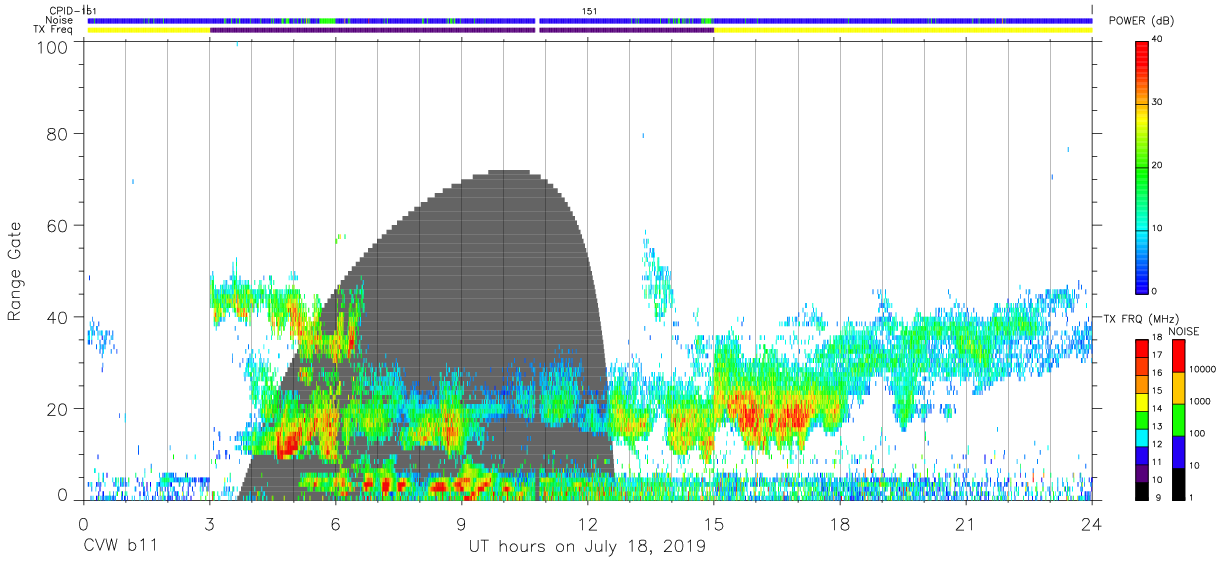This screenshot has width=1228, height=567.
Task: Select the cyan 12–13 MHz TX FRQ swatch
Action: (1141, 437)
